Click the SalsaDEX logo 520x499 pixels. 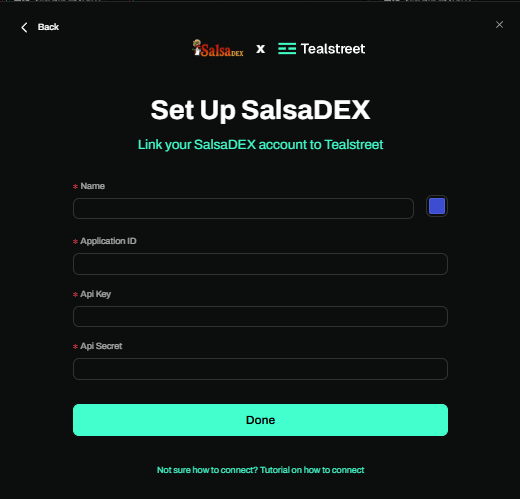[x=218, y=48]
